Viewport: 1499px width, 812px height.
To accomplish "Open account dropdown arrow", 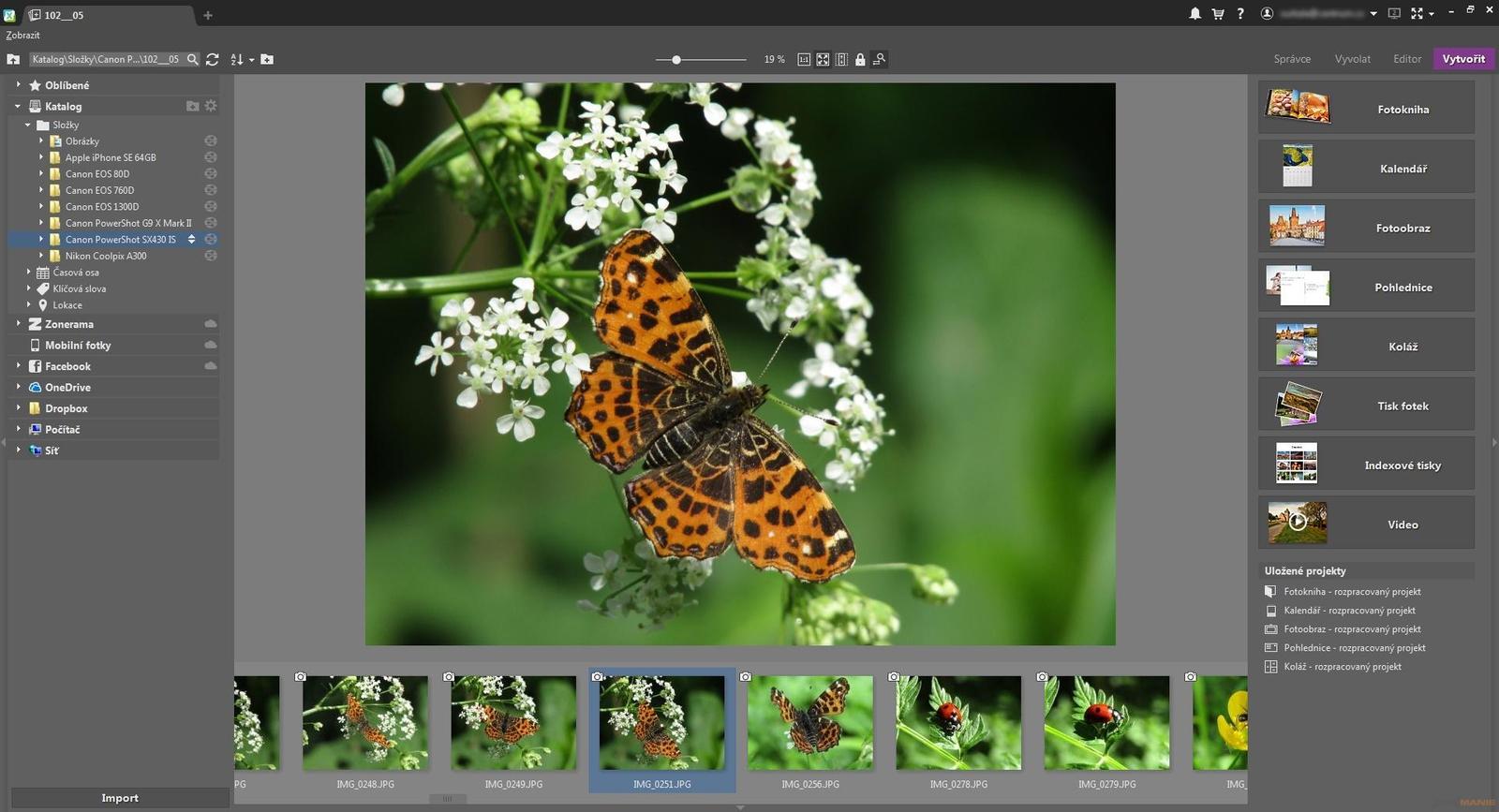I will coord(1373,14).
